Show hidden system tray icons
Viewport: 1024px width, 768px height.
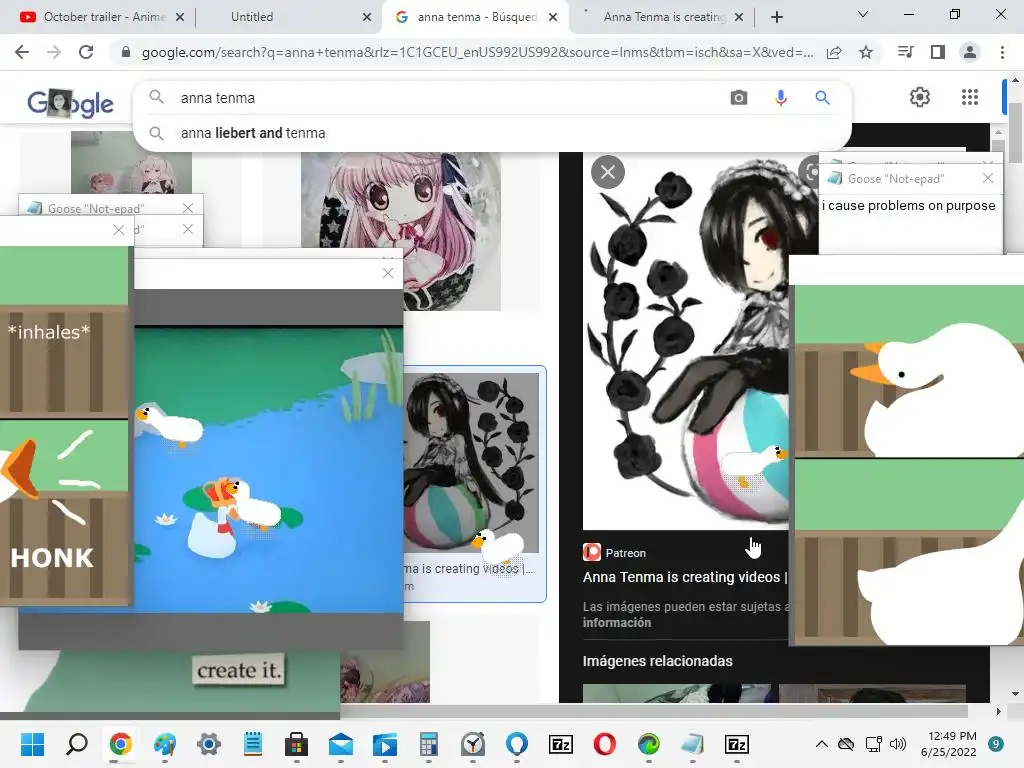pyautogui.click(x=822, y=744)
